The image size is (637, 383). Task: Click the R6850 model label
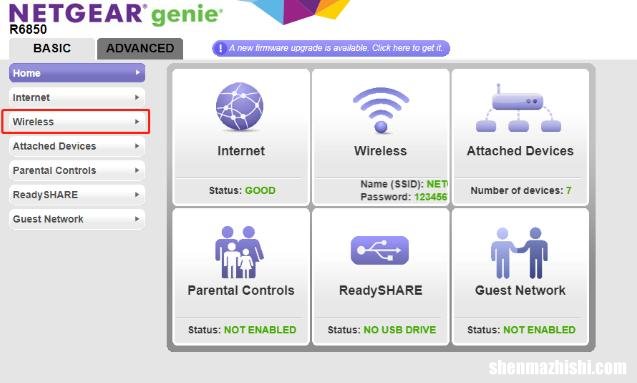click(x=28, y=30)
